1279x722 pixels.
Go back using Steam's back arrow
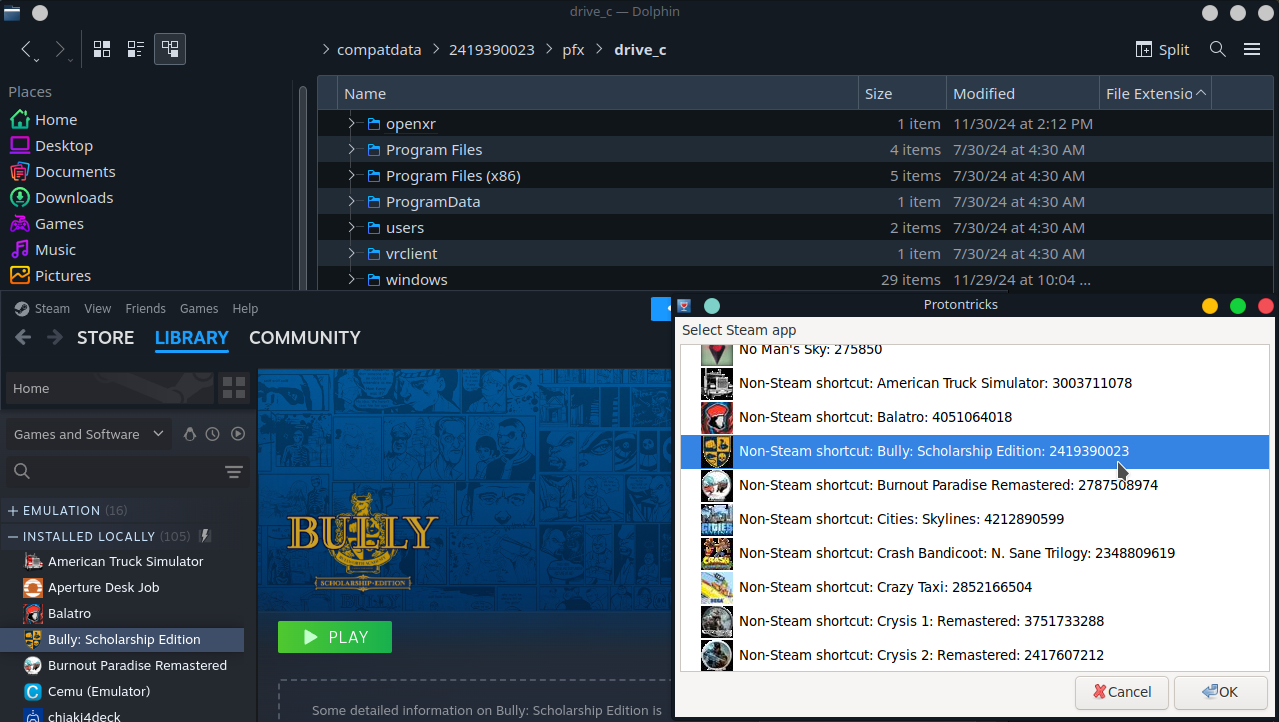pos(23,337)
